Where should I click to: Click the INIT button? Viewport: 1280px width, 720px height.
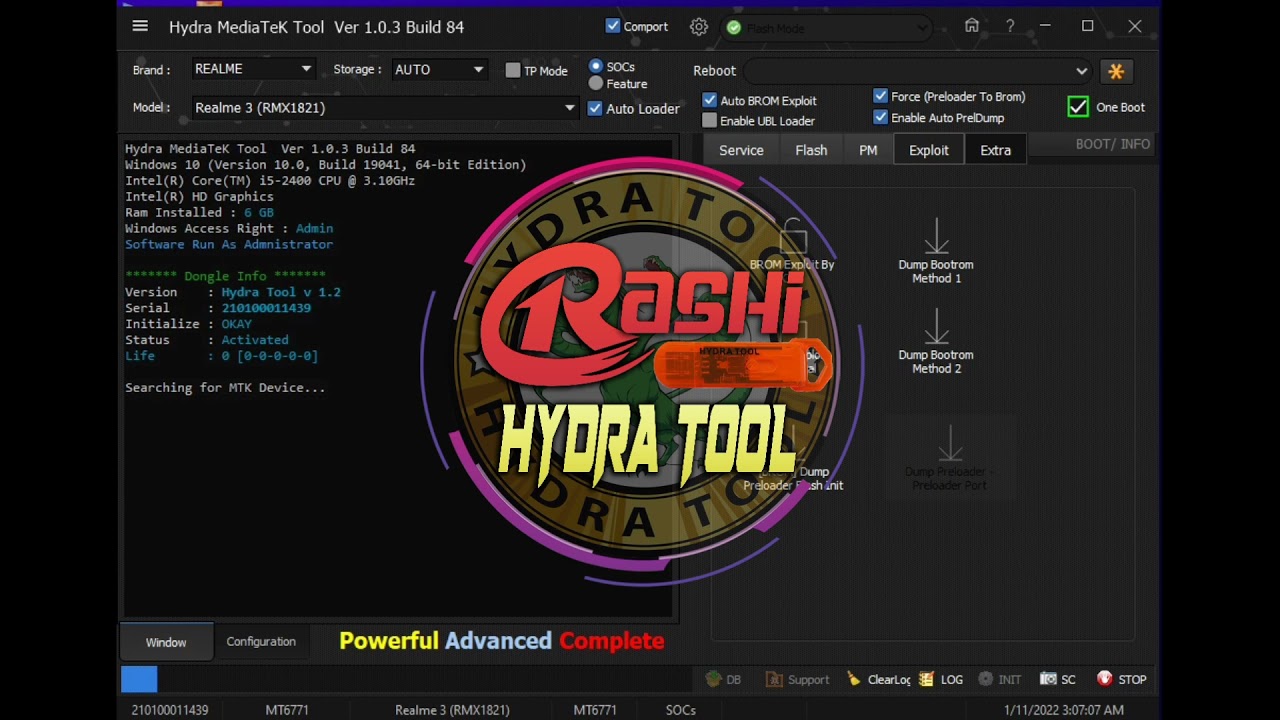[1000, 679]
